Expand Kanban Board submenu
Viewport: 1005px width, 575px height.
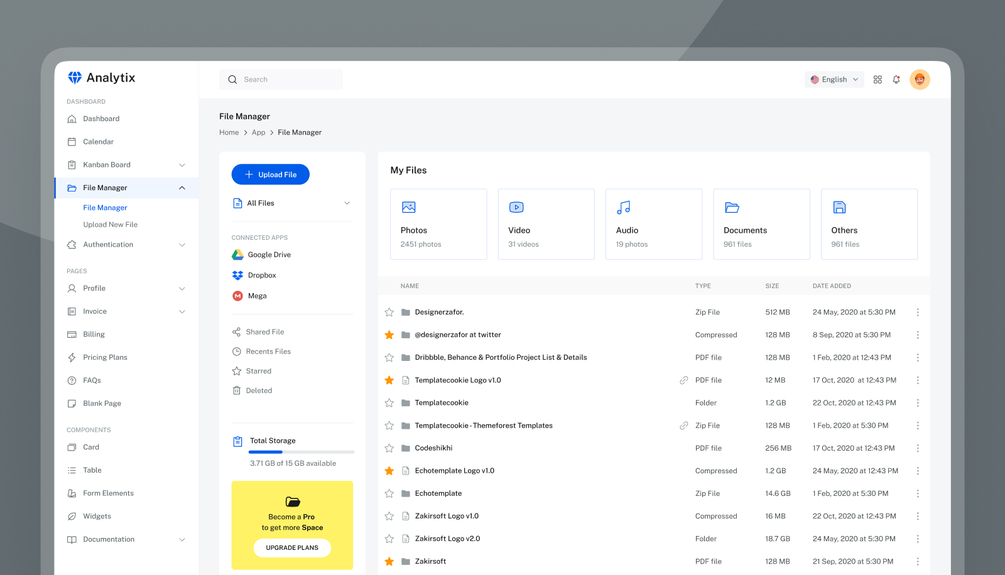pyautogui.click(x=182, y=165)
